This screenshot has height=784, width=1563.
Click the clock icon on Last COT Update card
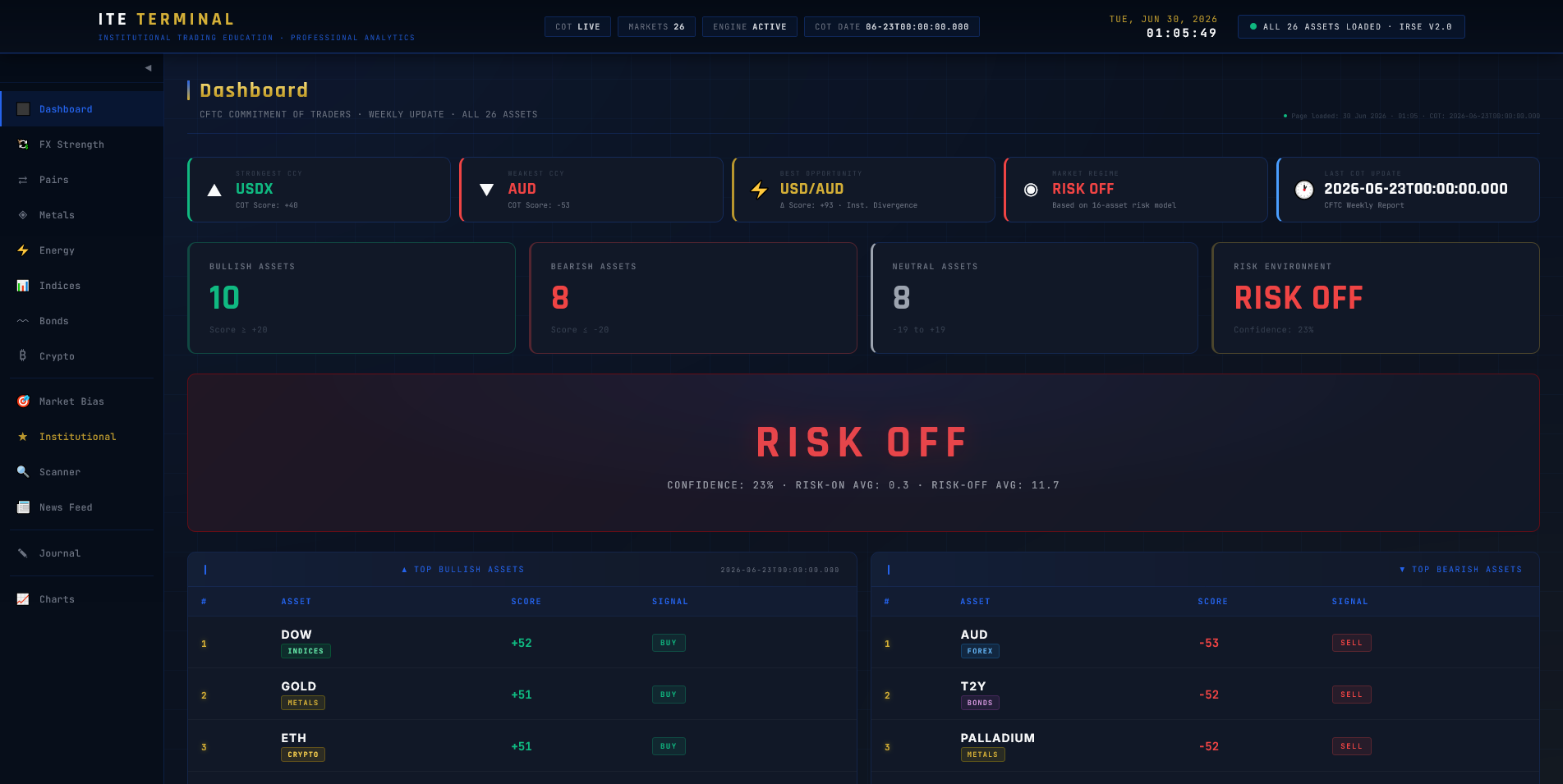tap(1303, 190)
